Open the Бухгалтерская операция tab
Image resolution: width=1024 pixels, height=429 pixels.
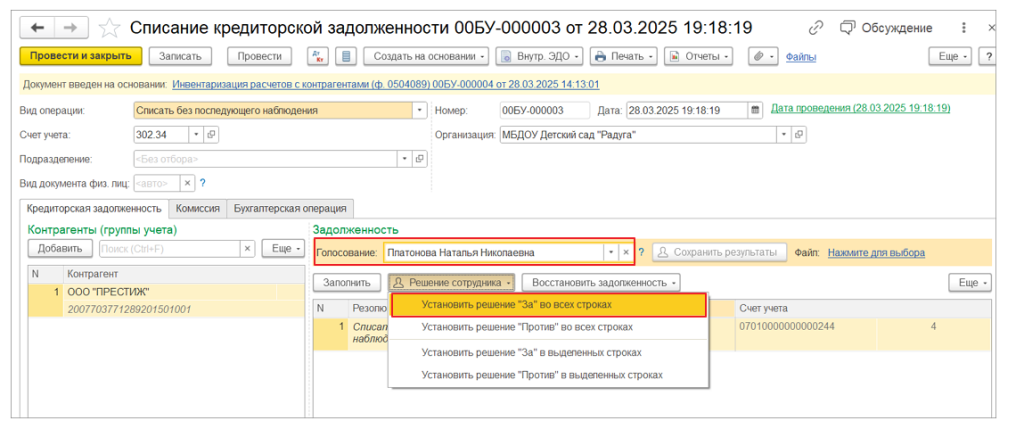289,208
